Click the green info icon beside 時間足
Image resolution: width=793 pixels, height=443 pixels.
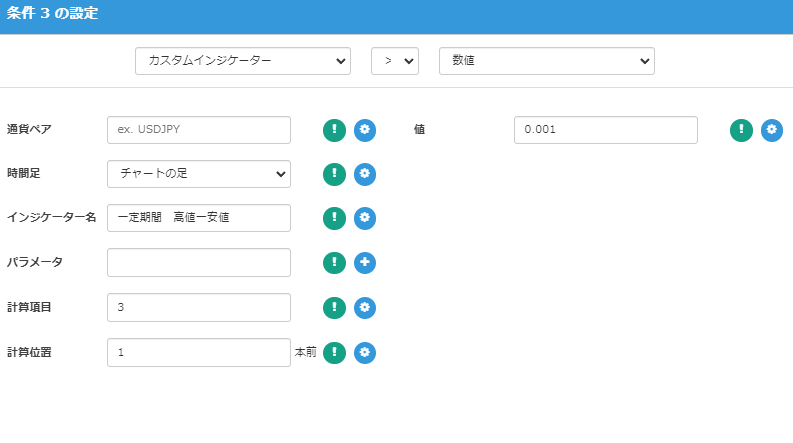[x=334, y=174]
